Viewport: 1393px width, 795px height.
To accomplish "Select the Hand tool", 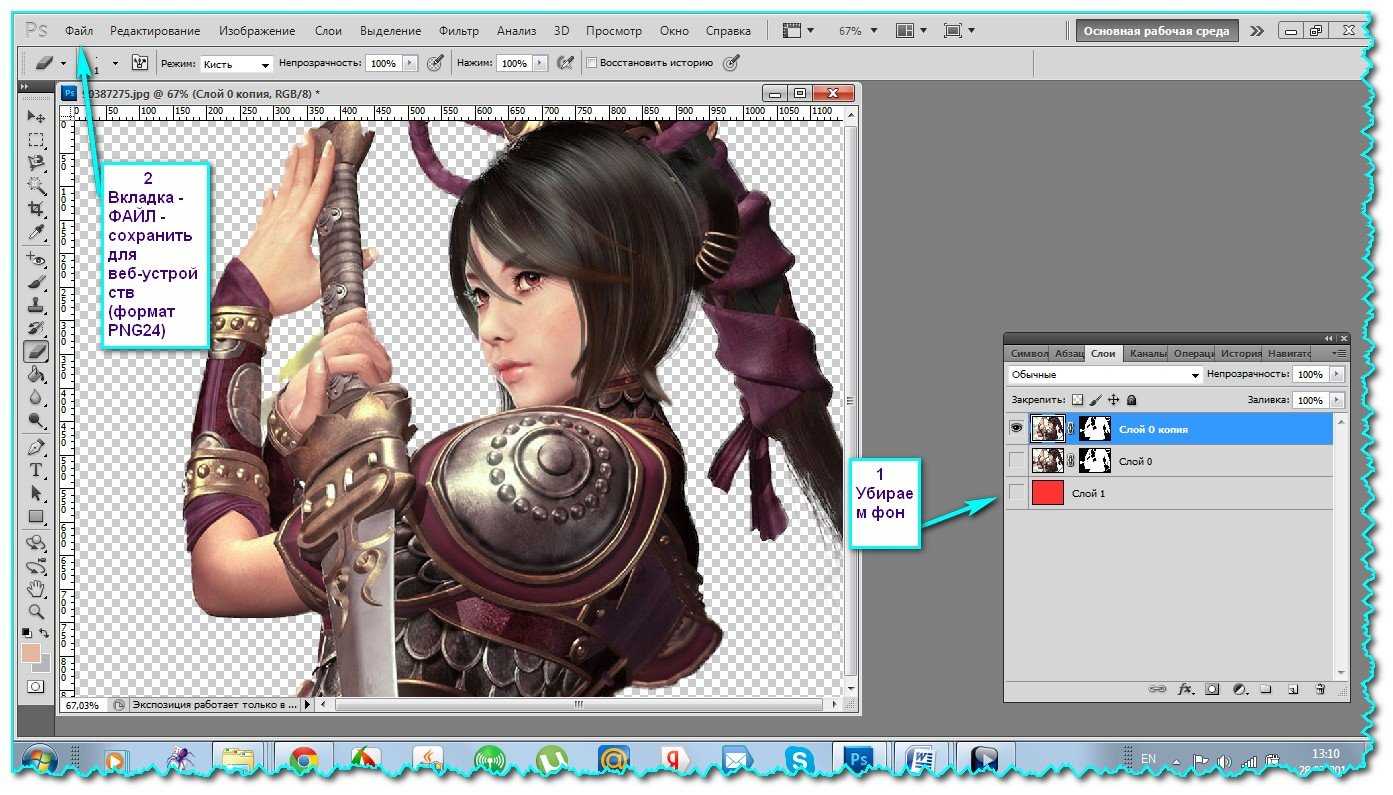I will [x=36, y=588].
